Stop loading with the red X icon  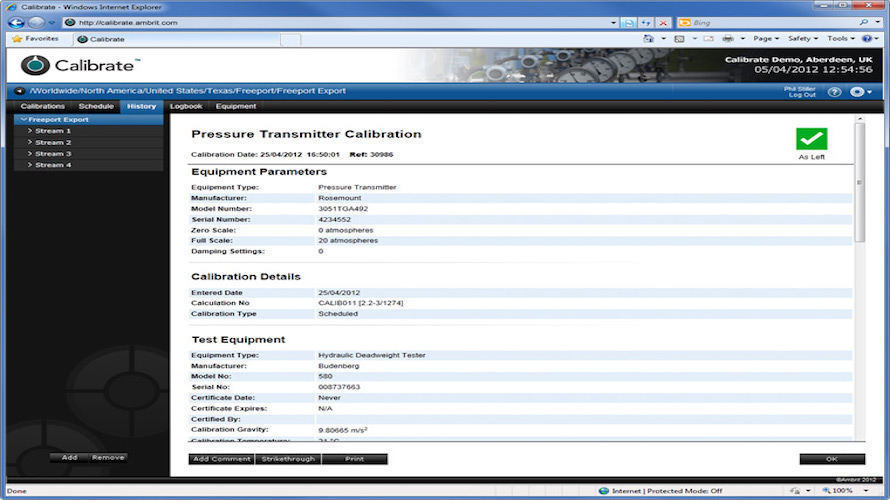pyautogui.click(x=663, y=23)
